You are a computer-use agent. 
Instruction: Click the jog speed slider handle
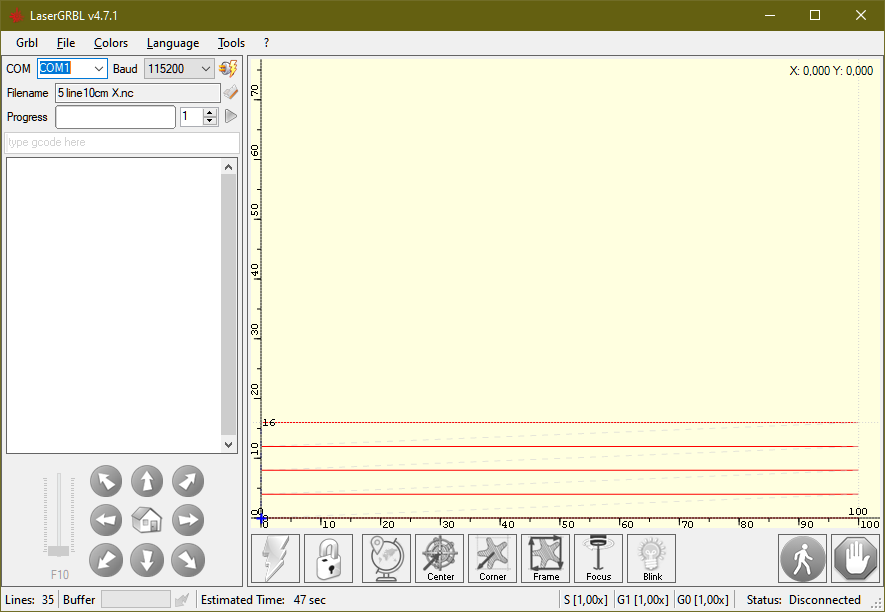coord(59,551)
